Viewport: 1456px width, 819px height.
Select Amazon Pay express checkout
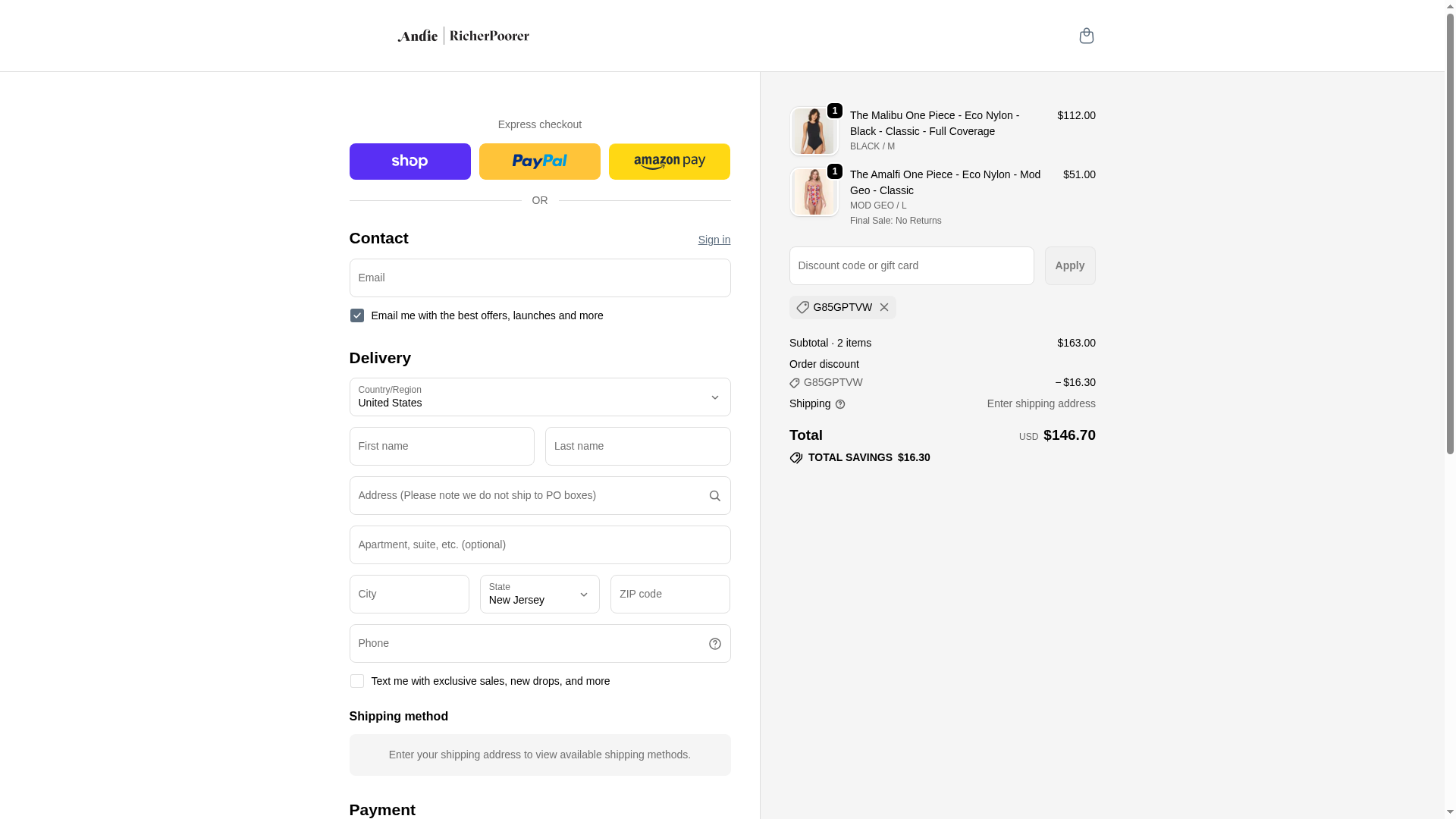669,162
